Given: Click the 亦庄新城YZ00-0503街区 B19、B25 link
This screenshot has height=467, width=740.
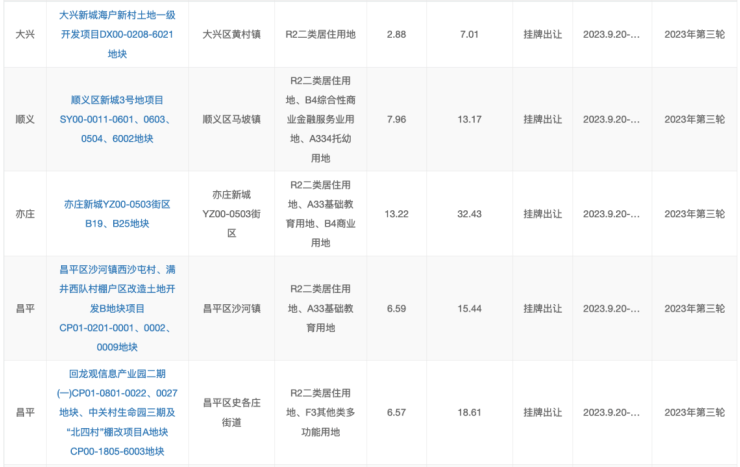Looking at the screenshot, I should click(x=117, y=213).
